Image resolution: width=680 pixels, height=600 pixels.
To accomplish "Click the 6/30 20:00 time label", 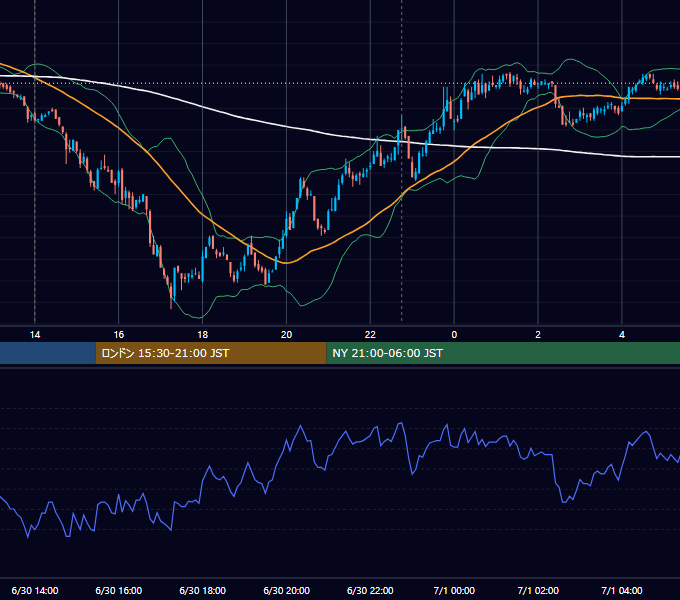I will [286, 590].
